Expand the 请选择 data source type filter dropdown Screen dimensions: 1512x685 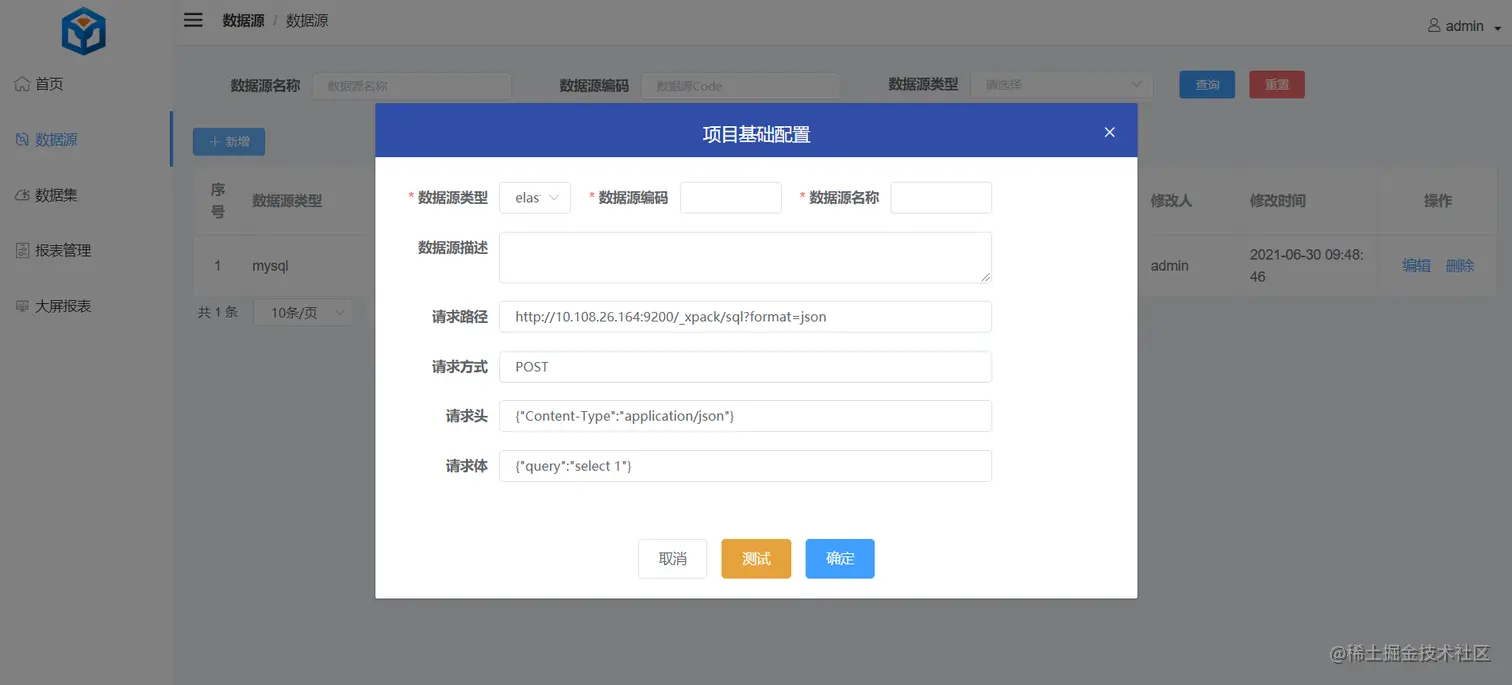(x=1060, y=84)
